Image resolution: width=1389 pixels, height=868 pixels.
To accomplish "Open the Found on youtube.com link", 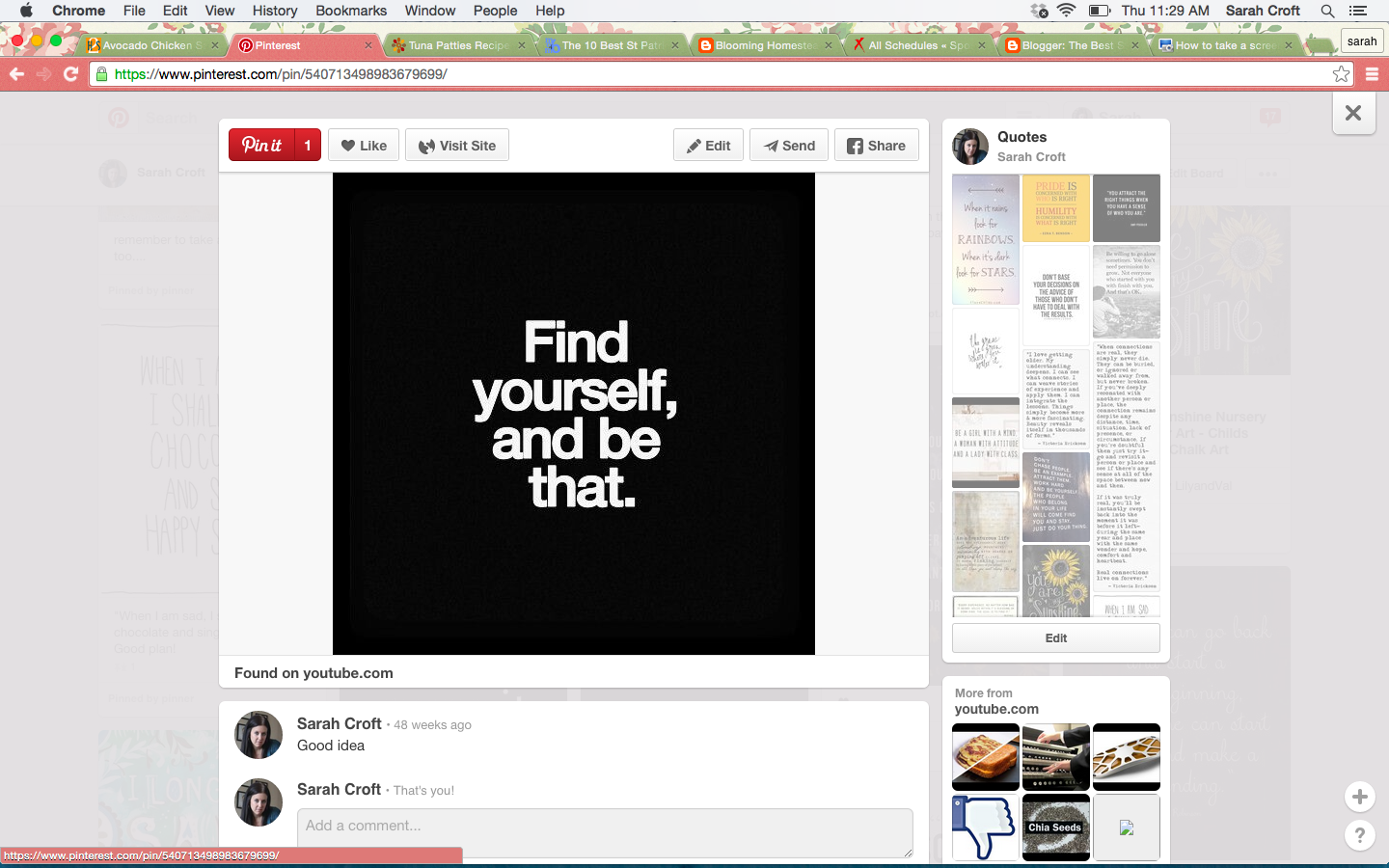I will (x=313, y=673).
